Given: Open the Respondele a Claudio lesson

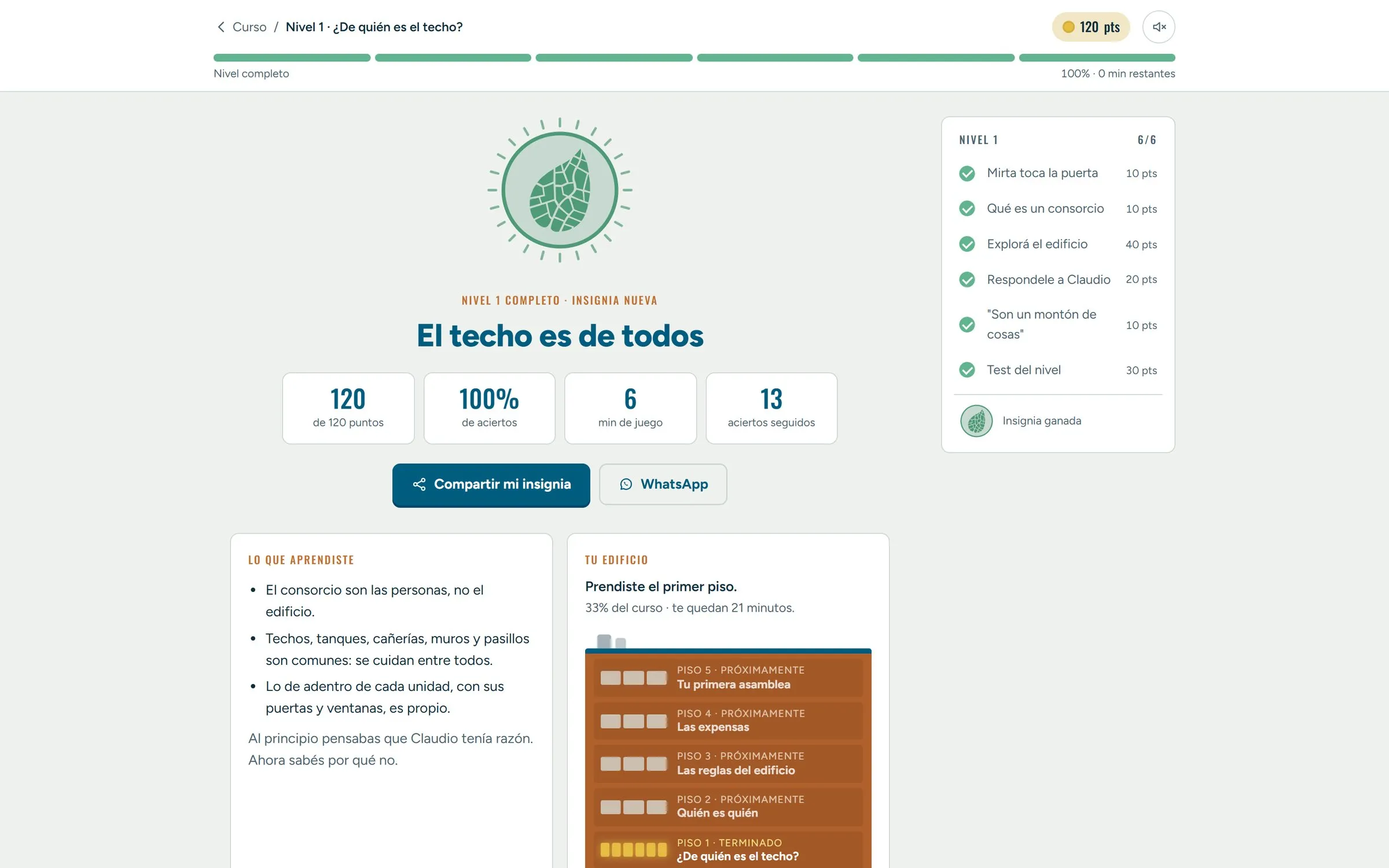Looking at the screenshot, I should (1058, 279).
